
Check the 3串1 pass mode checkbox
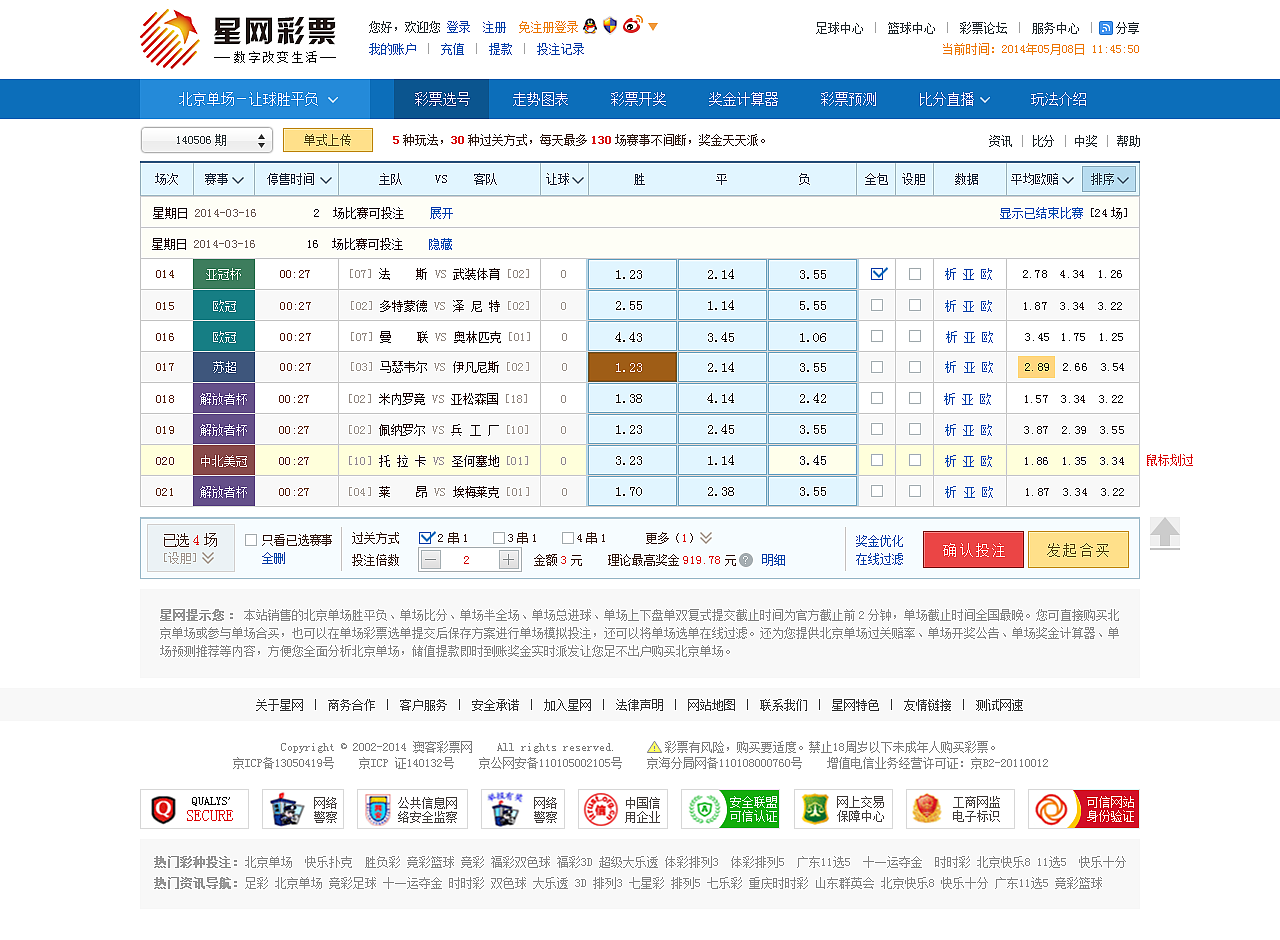click(497, 538)
